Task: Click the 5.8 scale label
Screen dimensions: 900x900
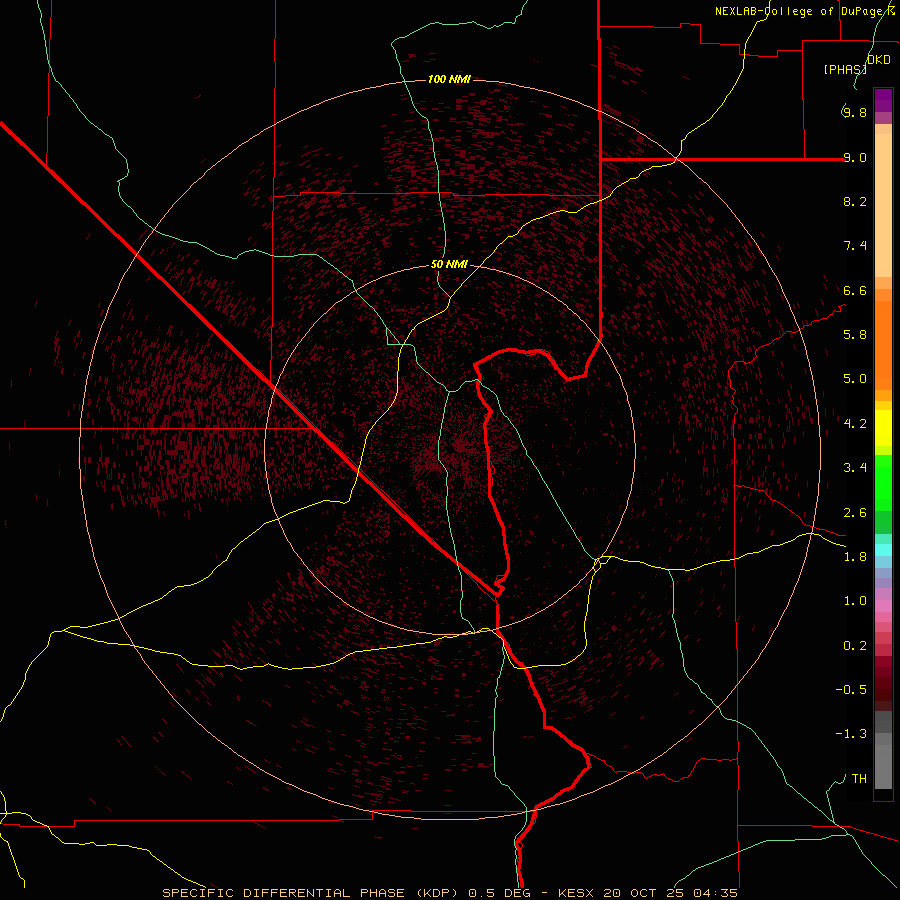Action: pyautogui.click(x=855, y=335)
